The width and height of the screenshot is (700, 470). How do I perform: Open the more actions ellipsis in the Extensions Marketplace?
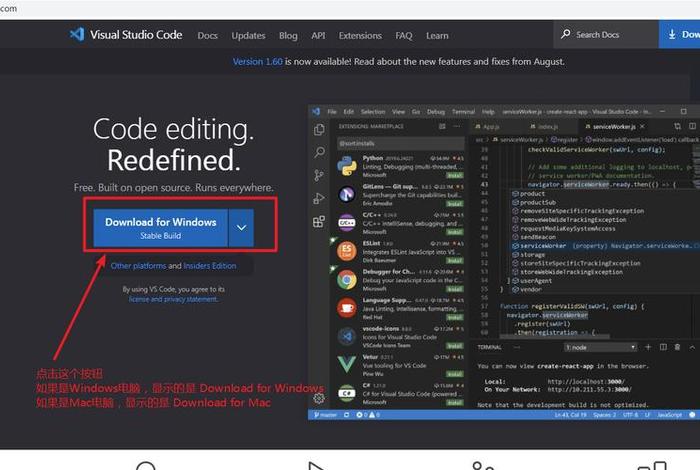click(456, 126)
